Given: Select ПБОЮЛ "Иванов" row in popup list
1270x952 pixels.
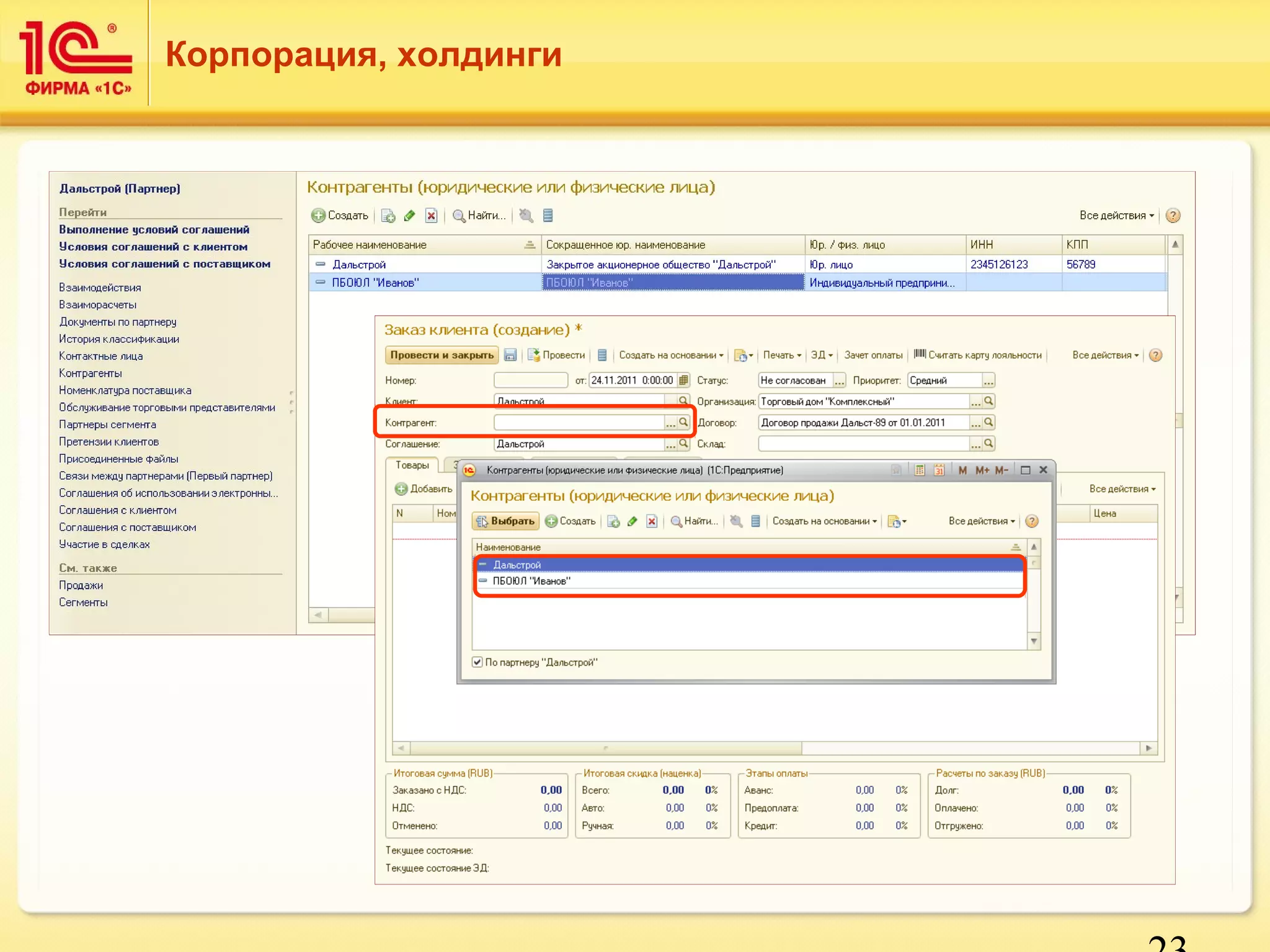Looking at the screenshot, I should point(749,581).
